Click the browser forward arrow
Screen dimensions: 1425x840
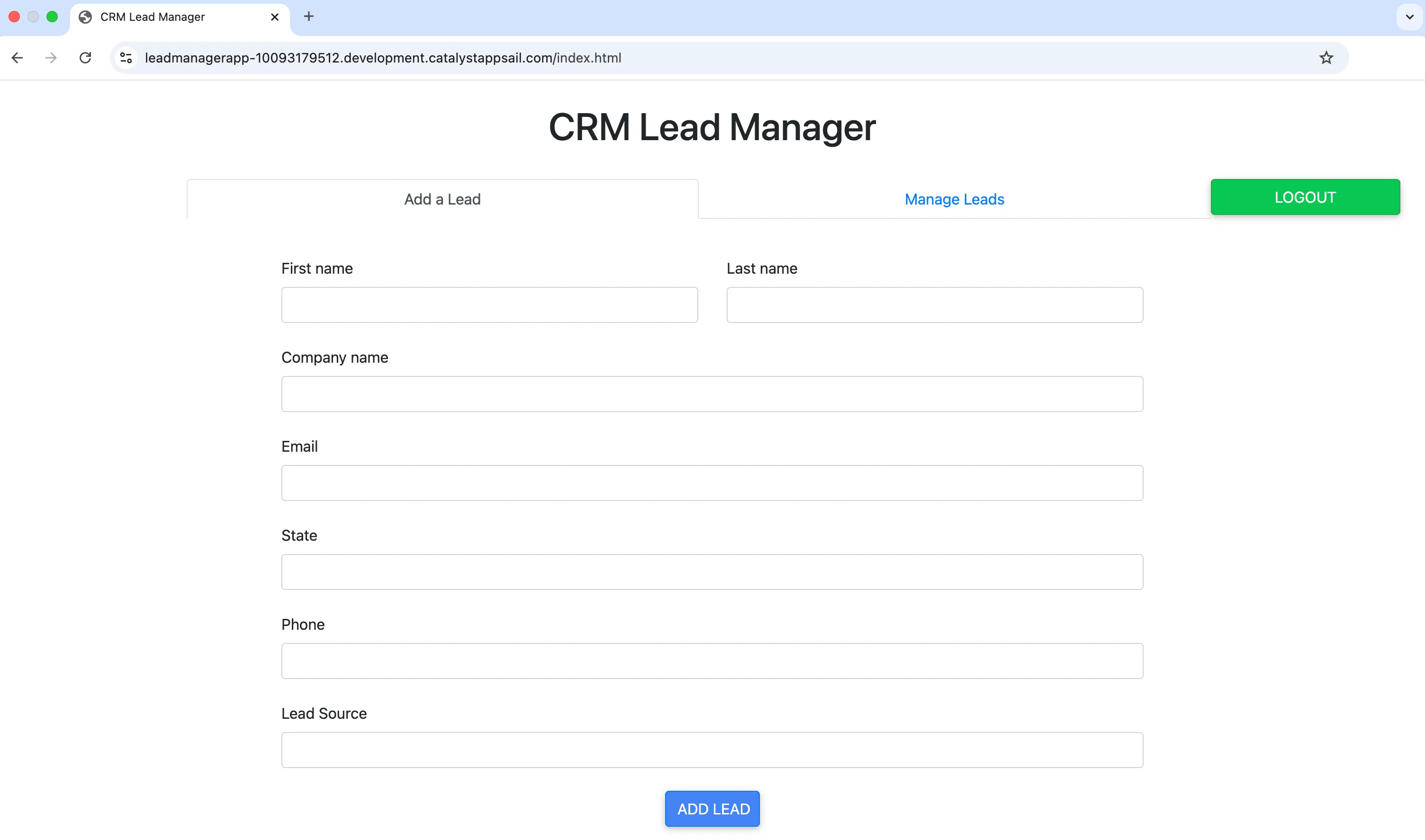51,58
